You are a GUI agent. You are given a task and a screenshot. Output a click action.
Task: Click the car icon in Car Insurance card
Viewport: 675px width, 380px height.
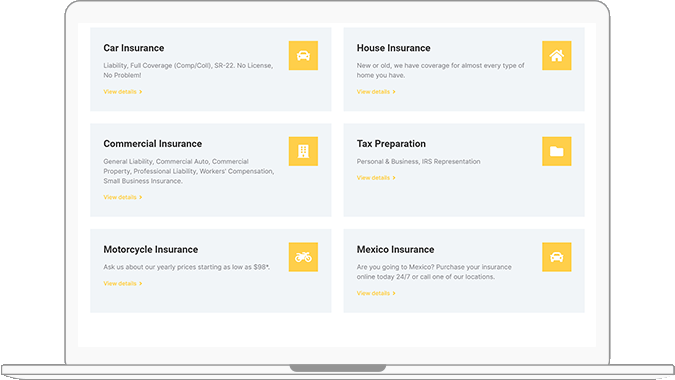click(303, 56)
